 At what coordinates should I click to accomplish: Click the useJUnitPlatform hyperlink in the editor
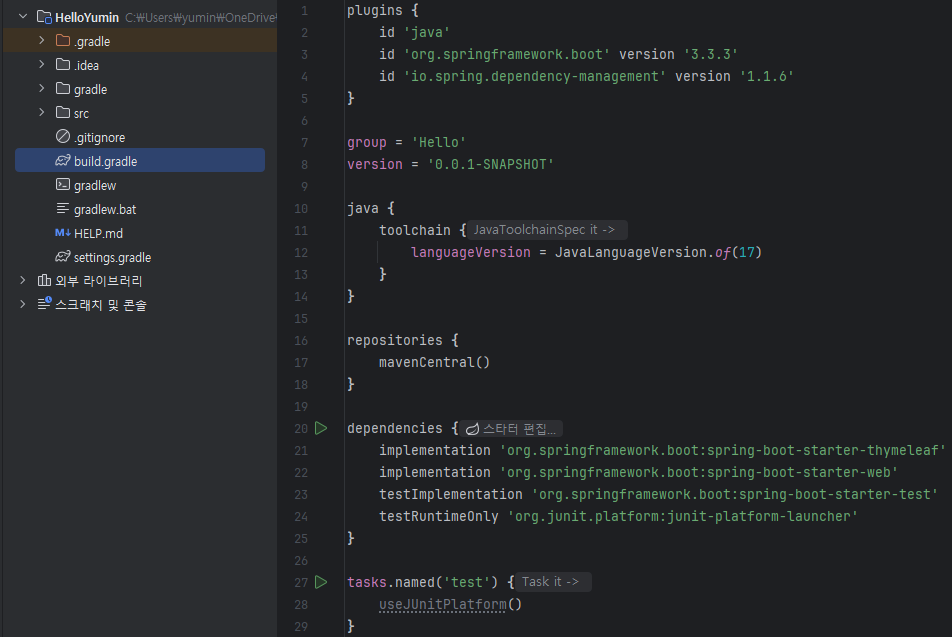pos(442,604)
